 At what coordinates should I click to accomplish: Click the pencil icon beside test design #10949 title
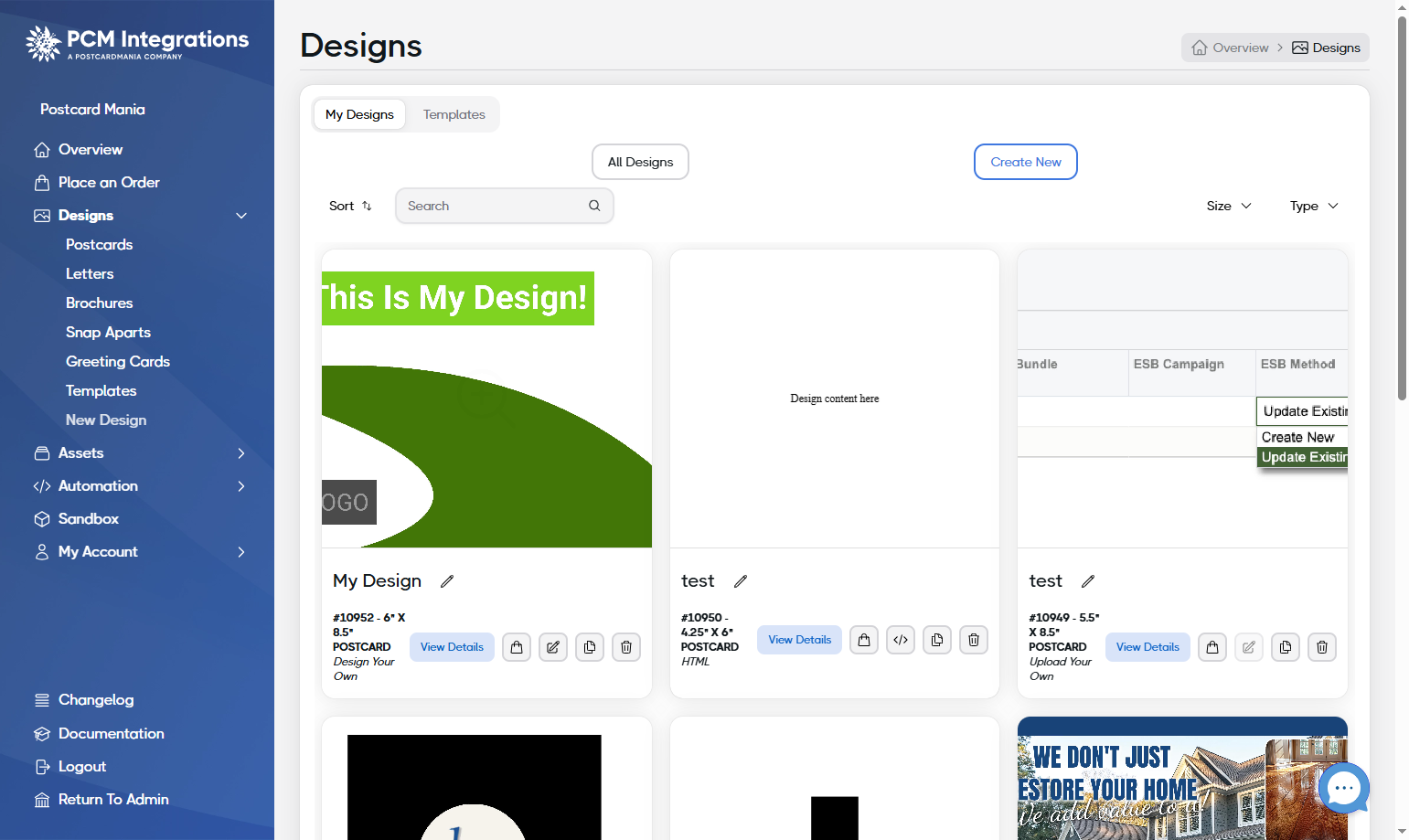tap(1088, 581)
